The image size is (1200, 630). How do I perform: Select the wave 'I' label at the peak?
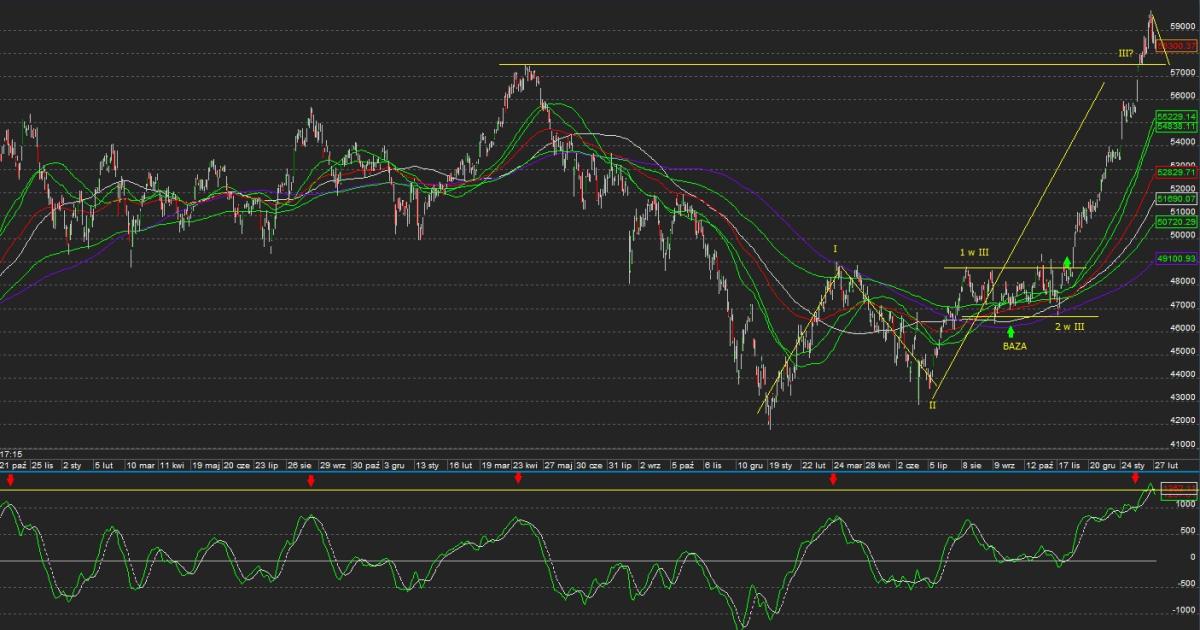pyautogui.click(x=835, y=248)
